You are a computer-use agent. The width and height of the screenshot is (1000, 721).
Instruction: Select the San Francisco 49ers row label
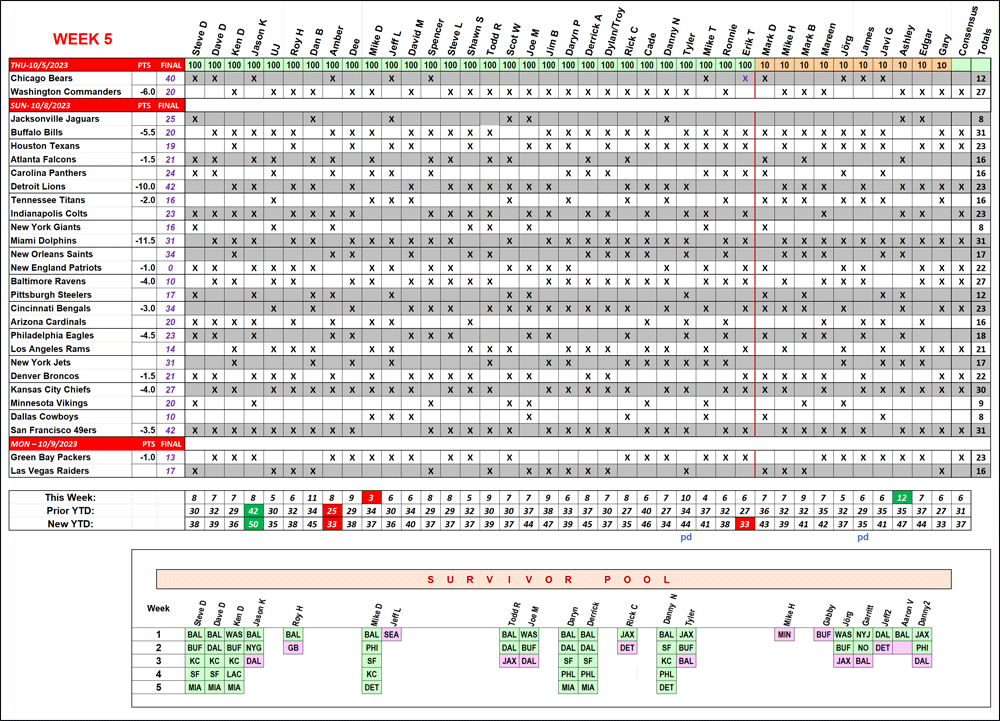(53, 430)
